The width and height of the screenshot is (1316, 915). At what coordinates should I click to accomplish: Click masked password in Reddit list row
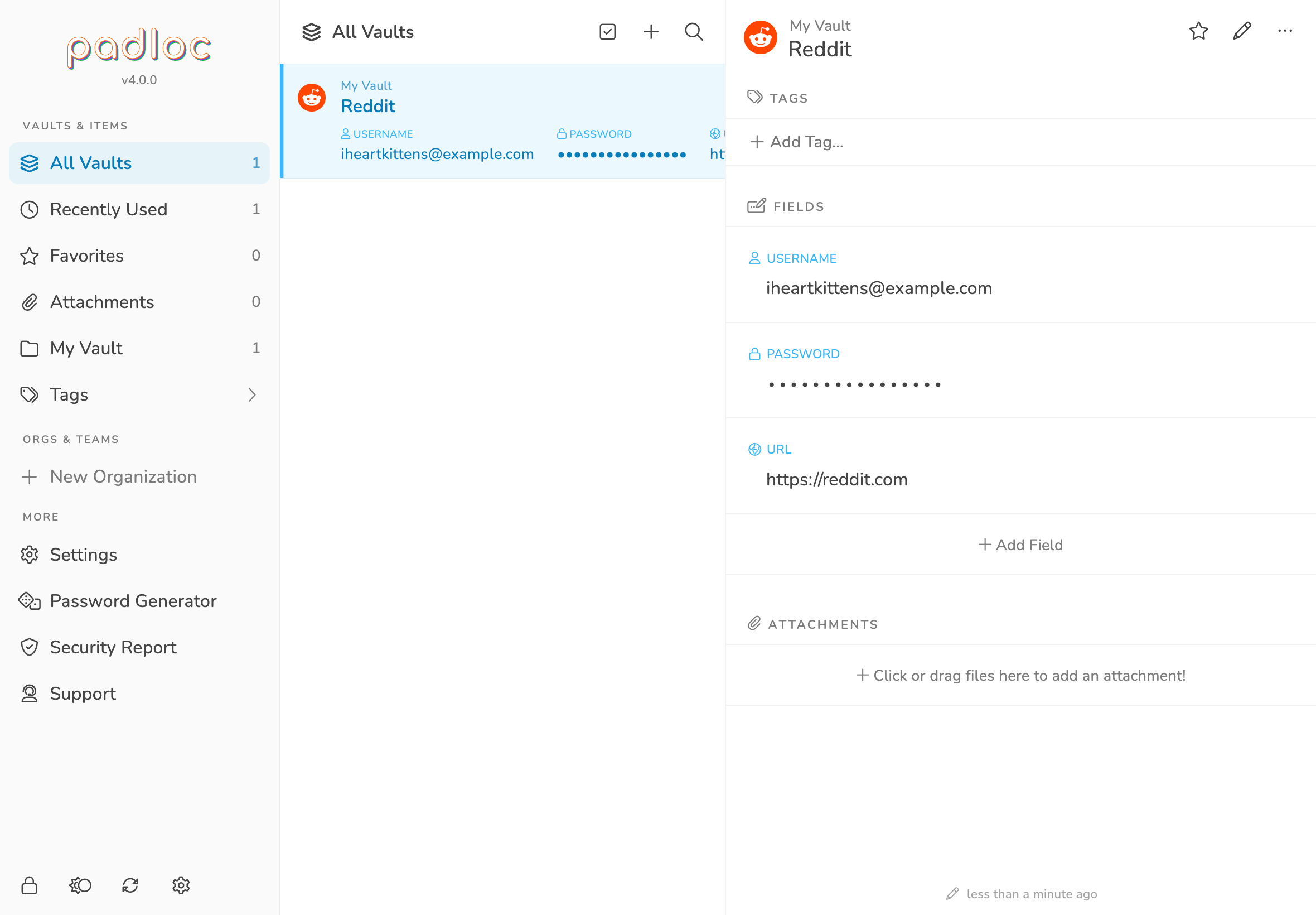coord(622,154)
